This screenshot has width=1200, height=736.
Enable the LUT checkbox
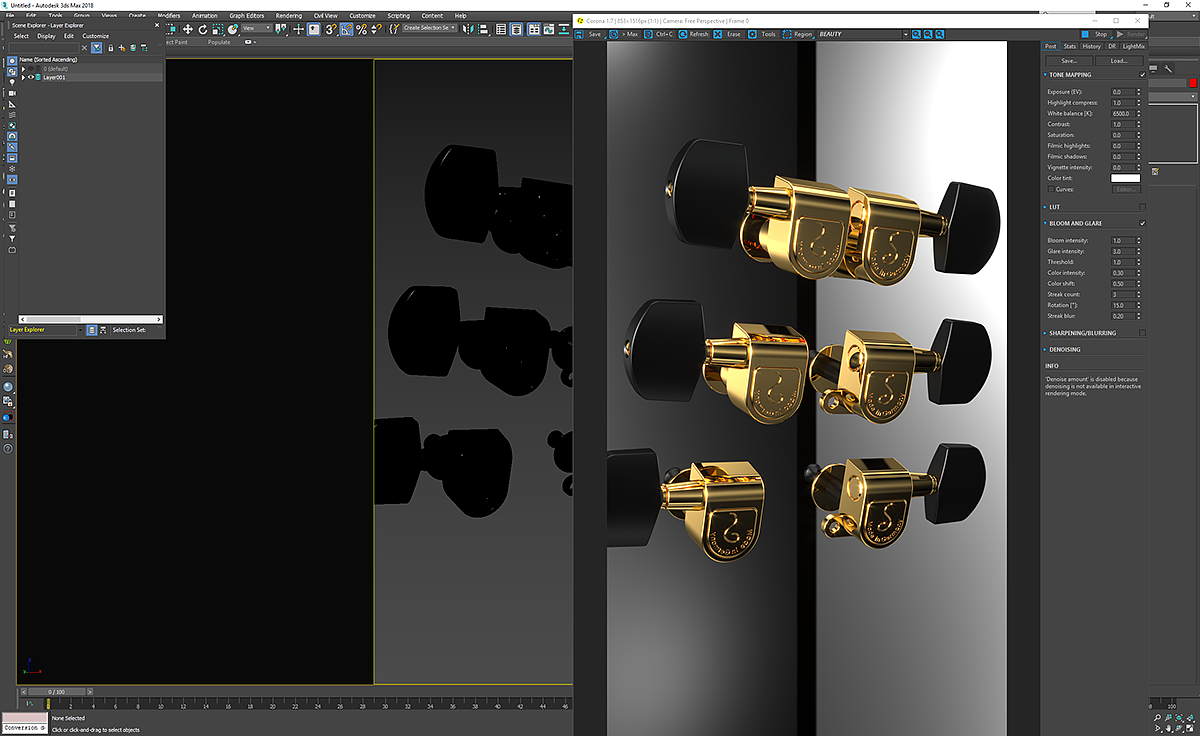pyautogui.click(x=1142, y=207)
